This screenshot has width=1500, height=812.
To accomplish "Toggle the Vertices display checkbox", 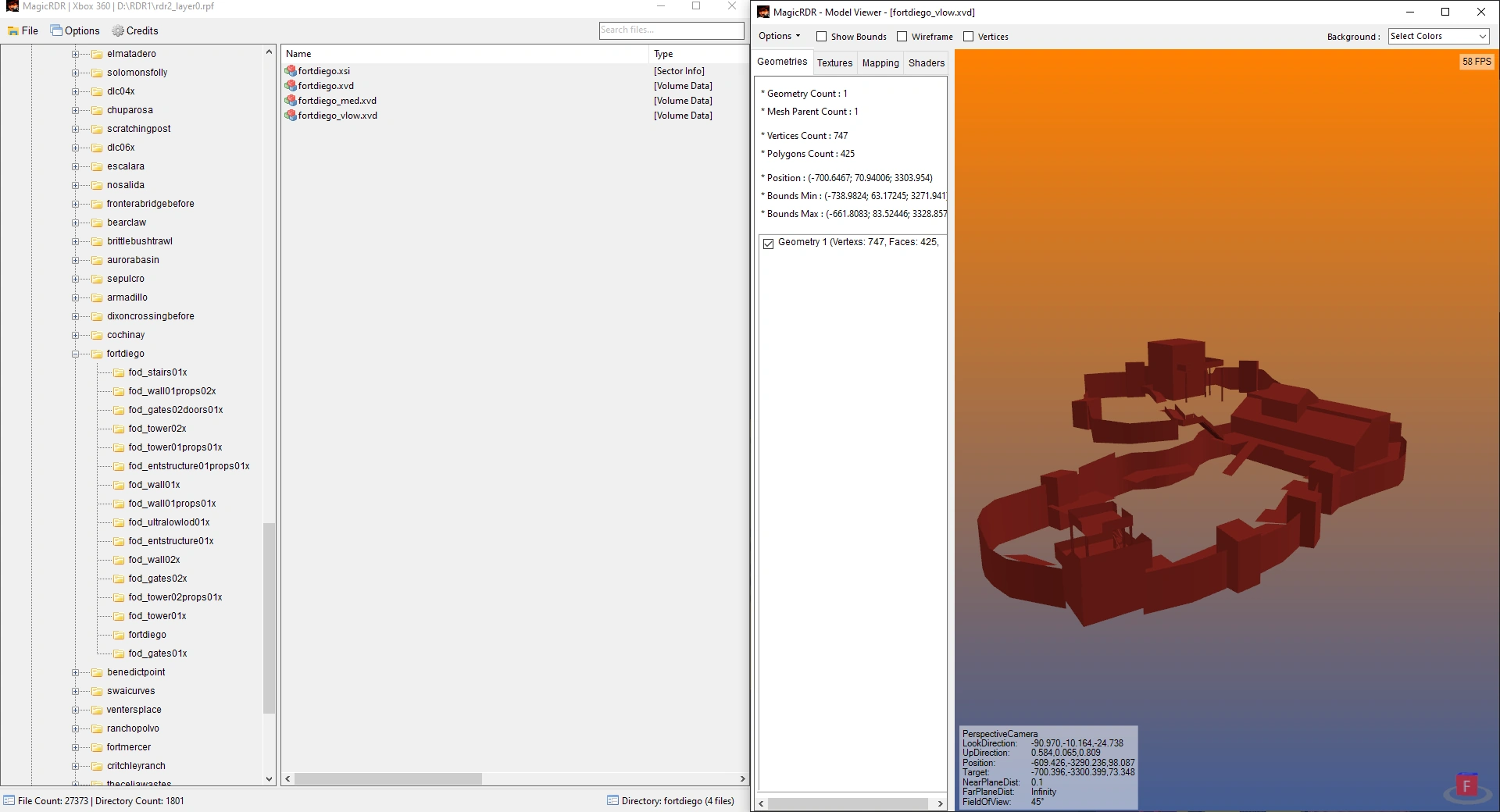I will [x=968, y=37].
